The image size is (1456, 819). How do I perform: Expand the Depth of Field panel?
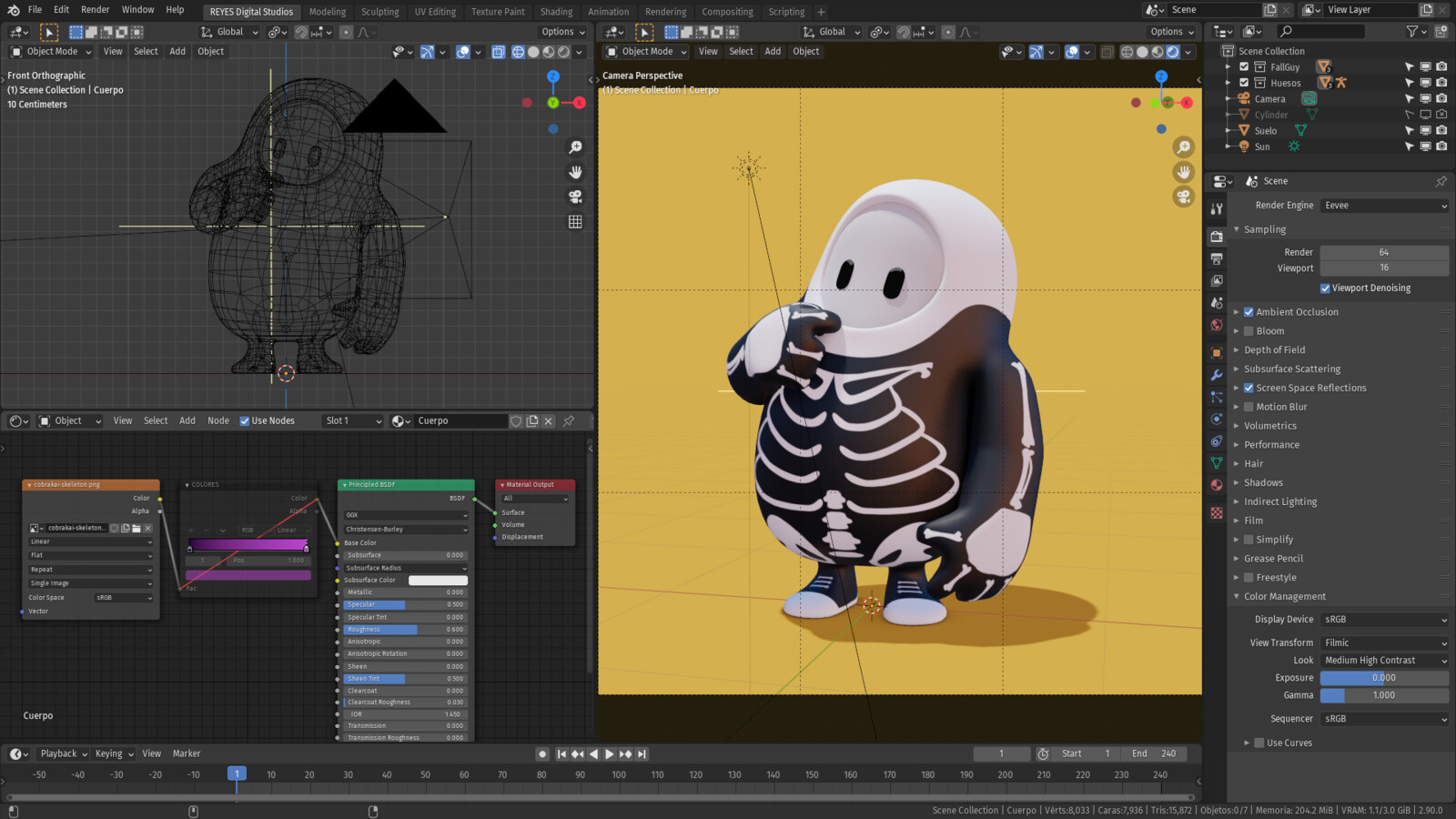click(1274, 350)
